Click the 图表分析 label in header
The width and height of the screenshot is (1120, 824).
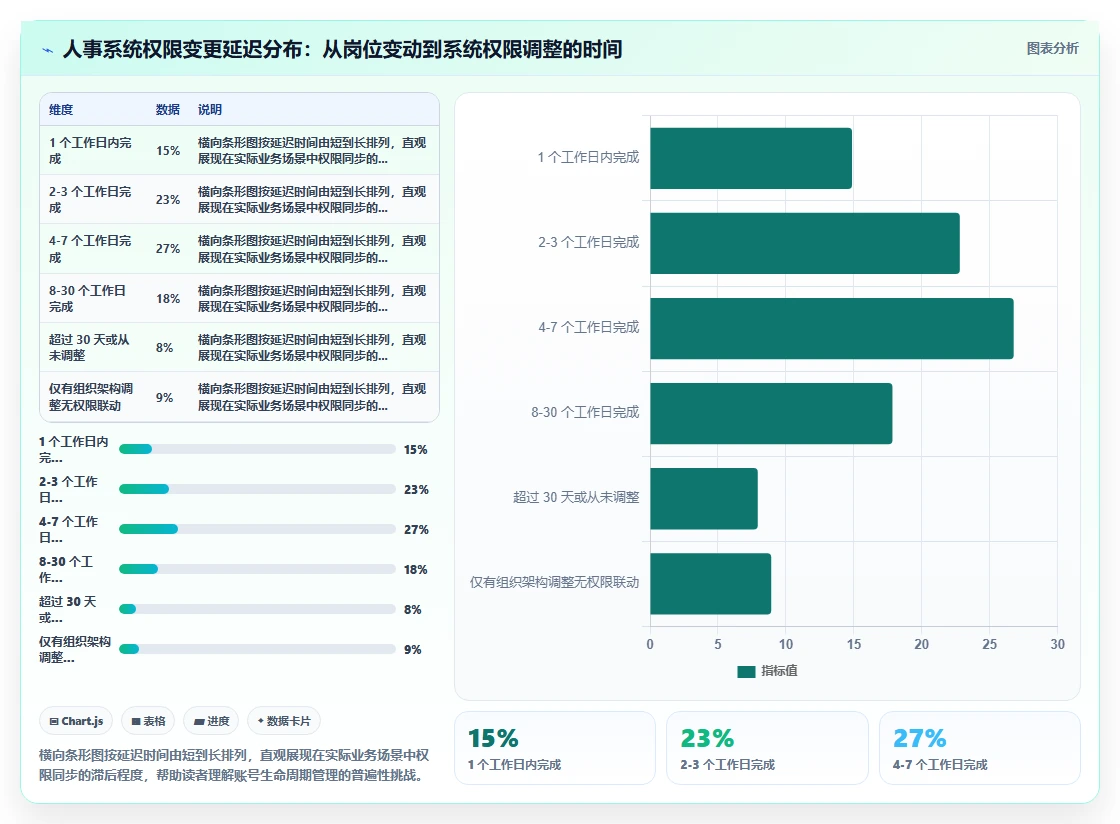[1052, 49]
